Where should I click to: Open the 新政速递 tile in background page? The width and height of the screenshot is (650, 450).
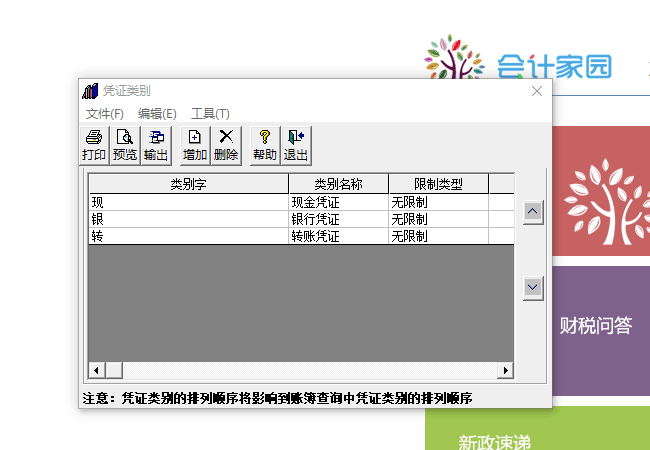[537, 429]
